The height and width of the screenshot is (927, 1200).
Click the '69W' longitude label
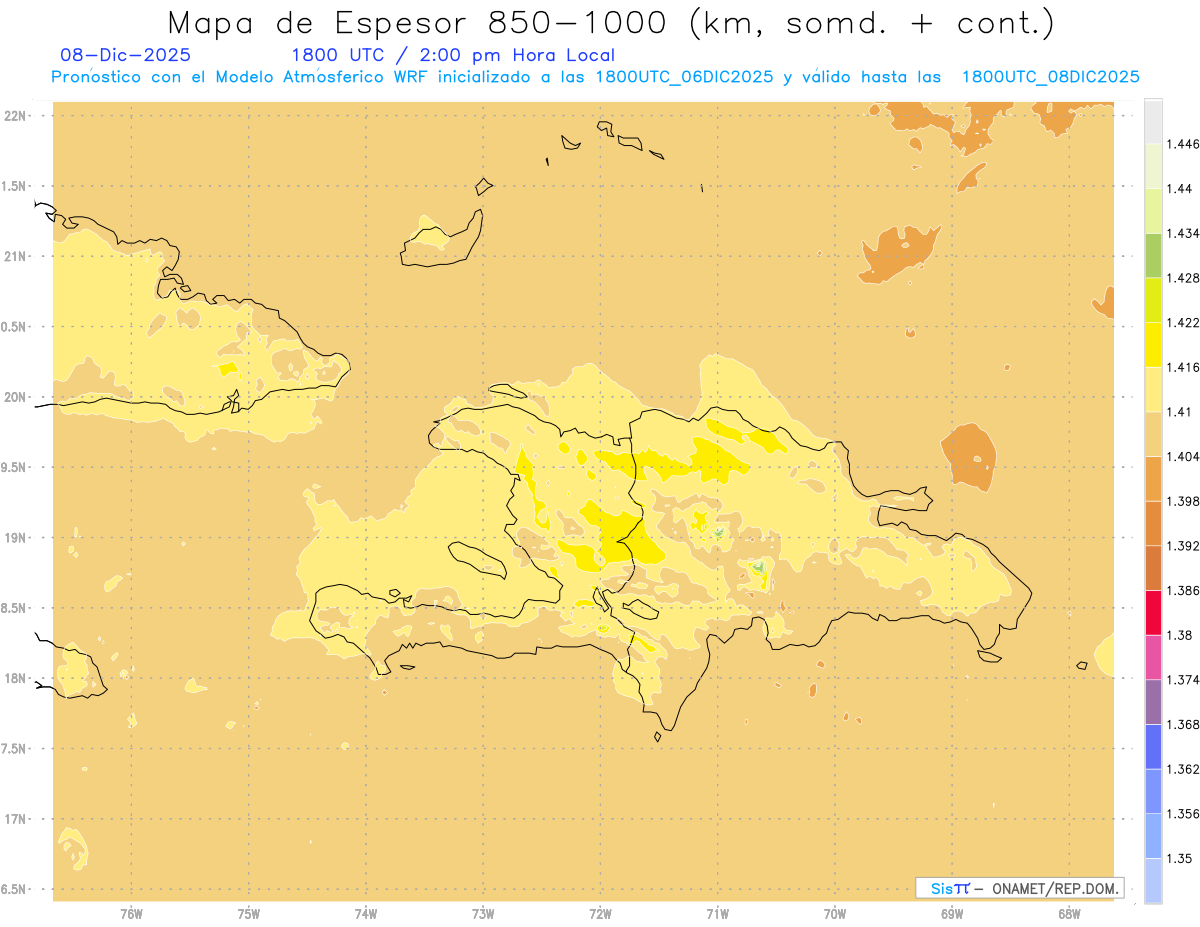tap(952, 914)
